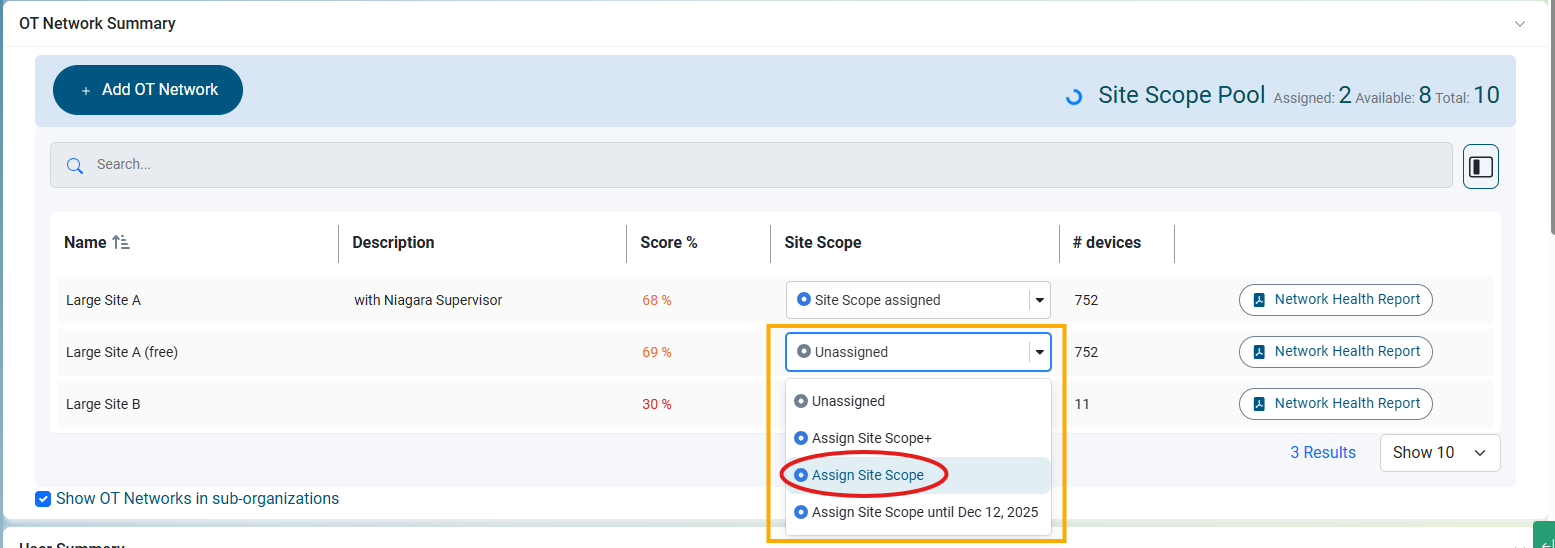Click the green side tab at bottom right
Viewport: 1555px width, 548px height.
1542,535
